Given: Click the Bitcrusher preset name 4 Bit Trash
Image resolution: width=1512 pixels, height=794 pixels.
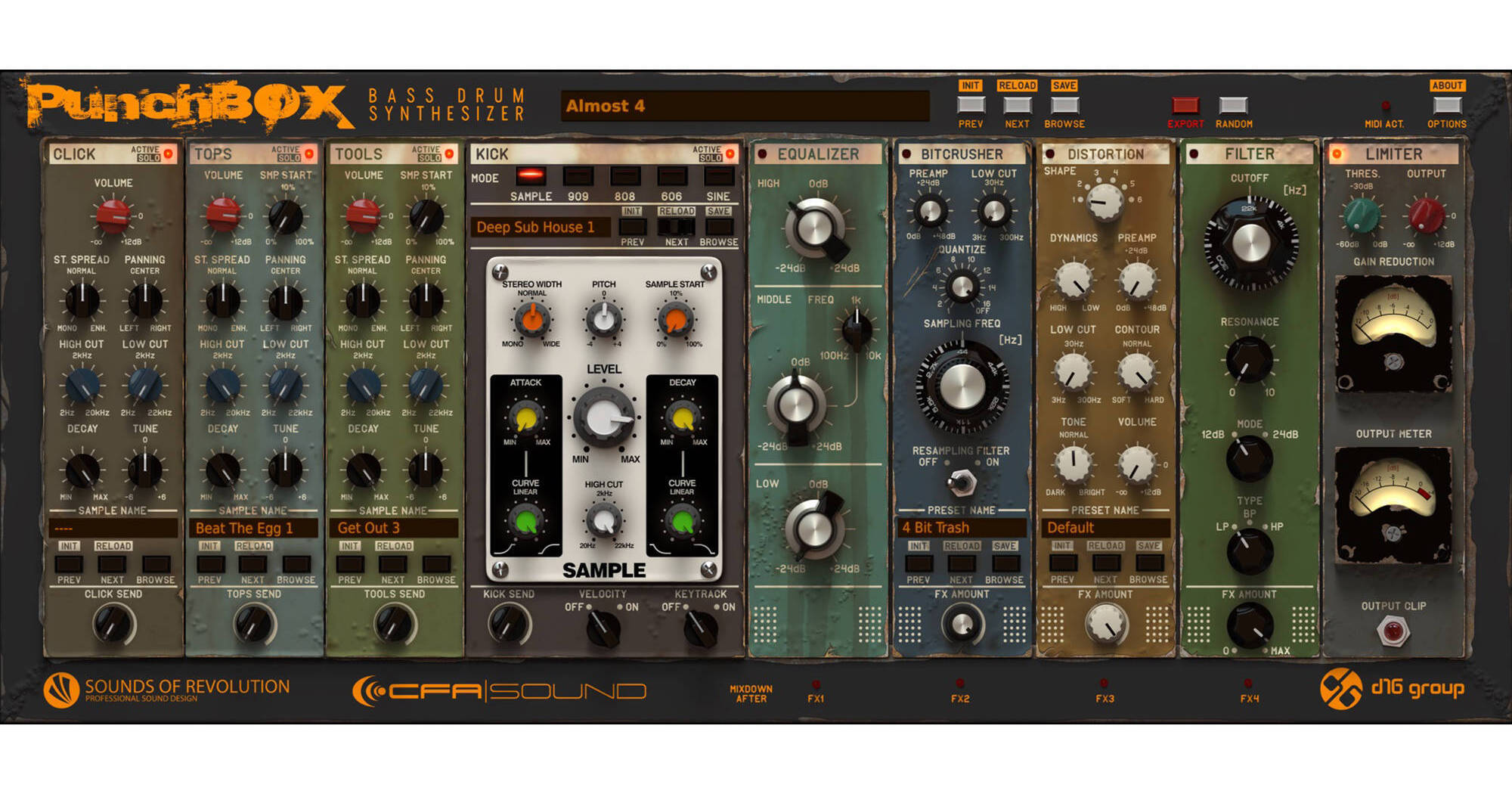Looking at the screenshot, I should 961,528.
